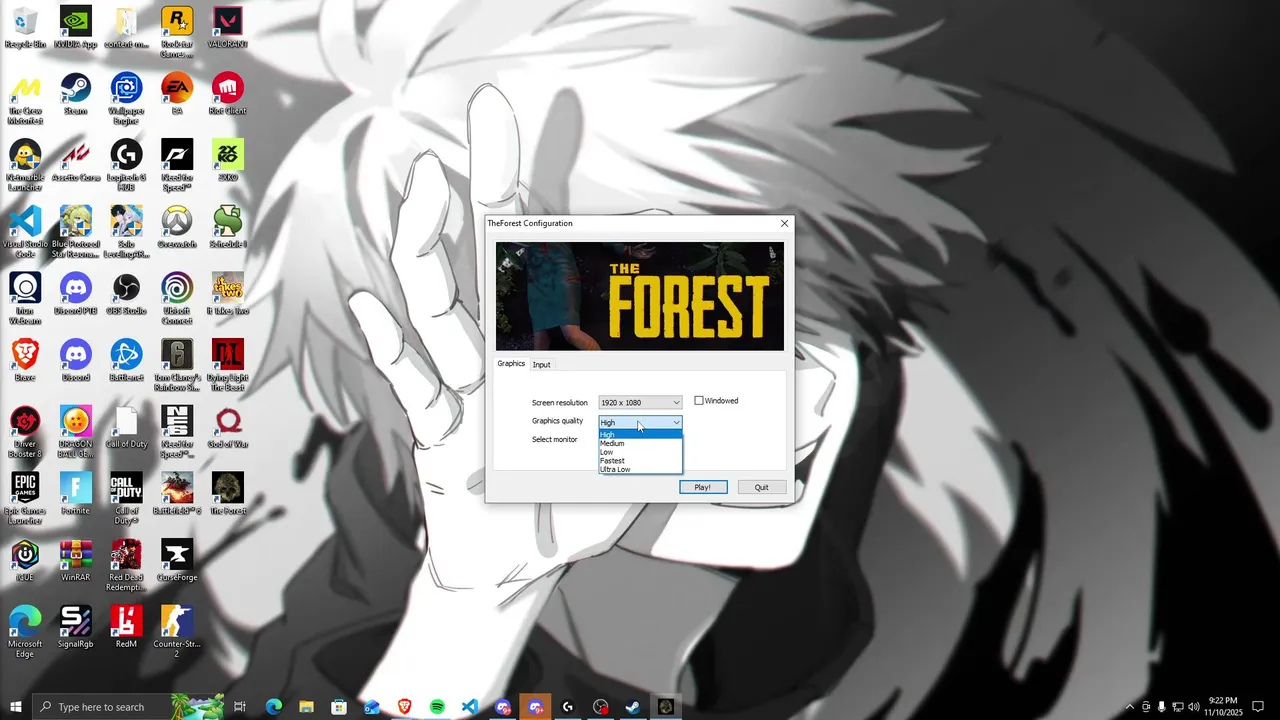
Task: Open the clock showing 9:22 PM
Action: point(1223,707)
